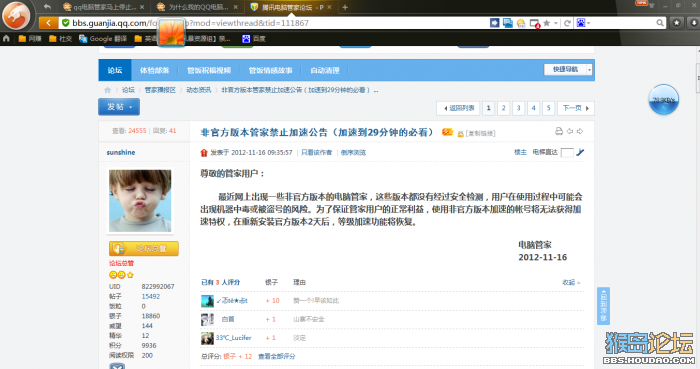Open the 动态资讯 breadcrumb link

point(199,90)
